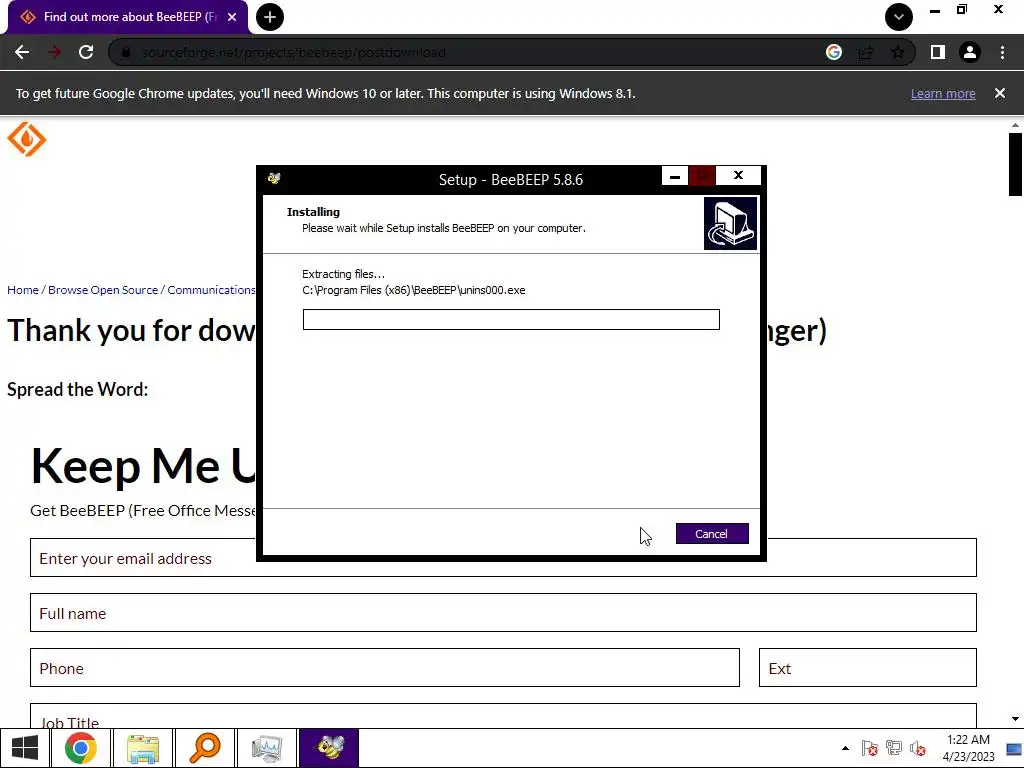Click the bee icon in Setup title bar
The width and height of the screenshot is (1024, 768).
coord(274,178)
